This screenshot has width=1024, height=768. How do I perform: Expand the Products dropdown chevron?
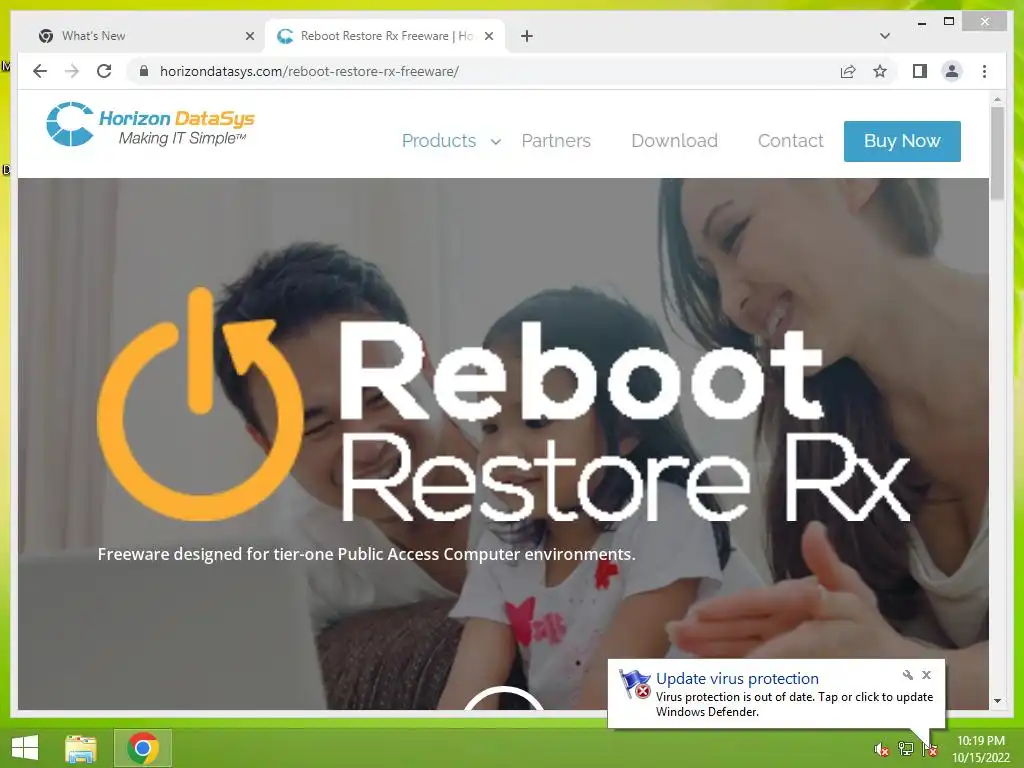[496, 141]
